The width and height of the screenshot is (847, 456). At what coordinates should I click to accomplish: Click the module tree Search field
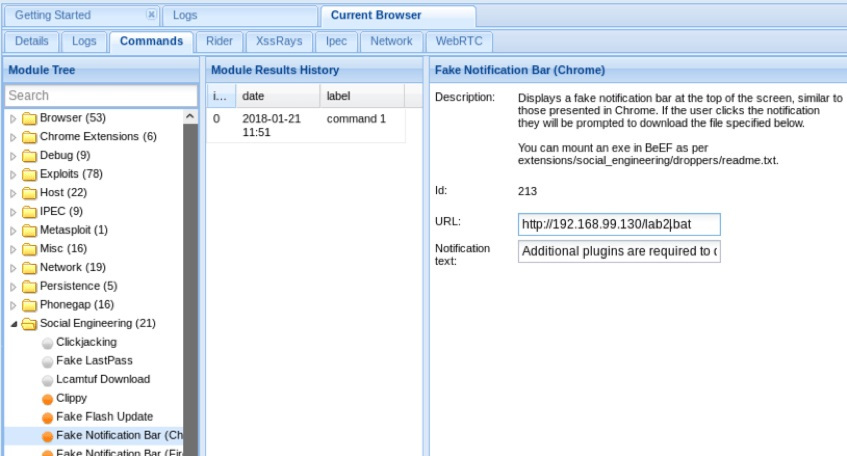pos(102,96)
